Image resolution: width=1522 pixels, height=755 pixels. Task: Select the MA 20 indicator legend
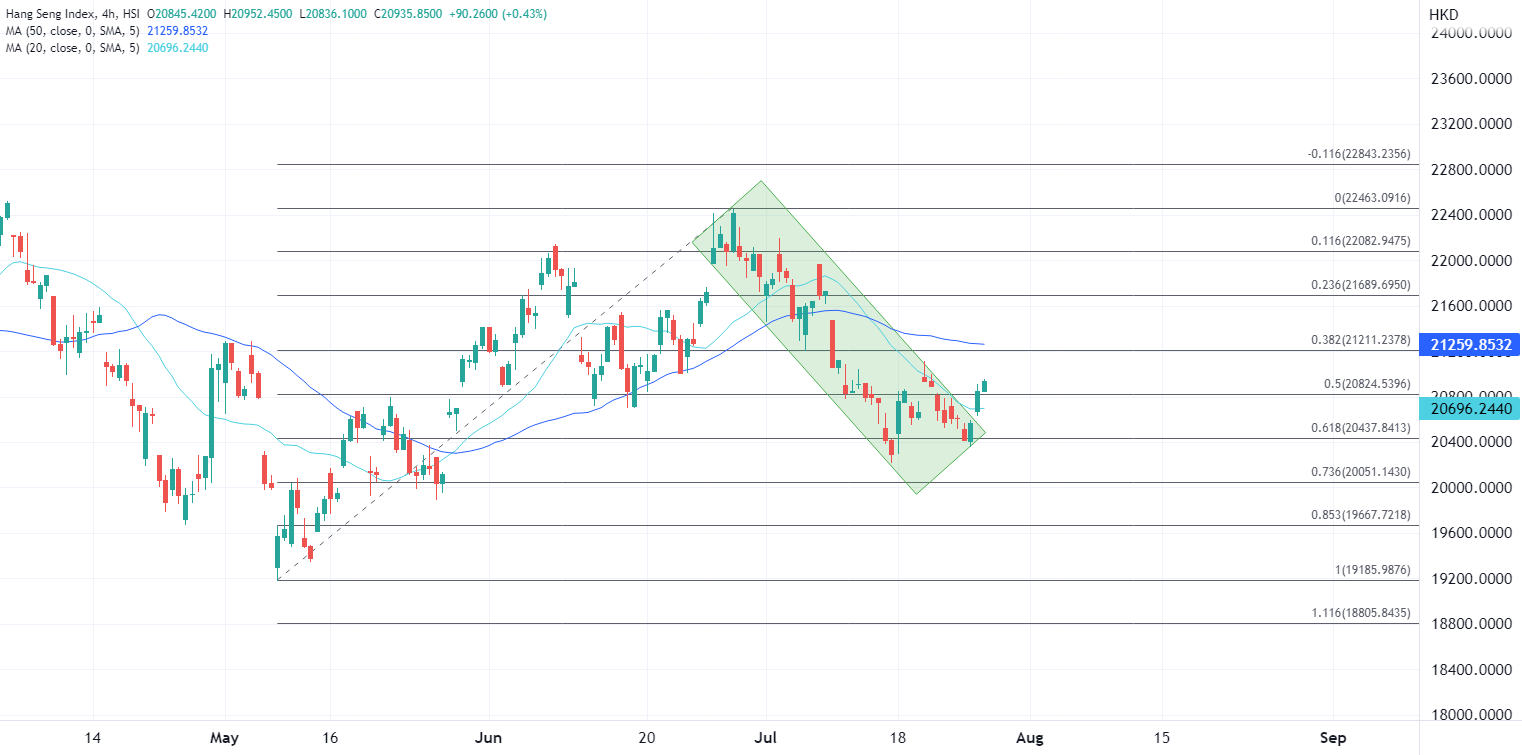click(x=71, y=47)
